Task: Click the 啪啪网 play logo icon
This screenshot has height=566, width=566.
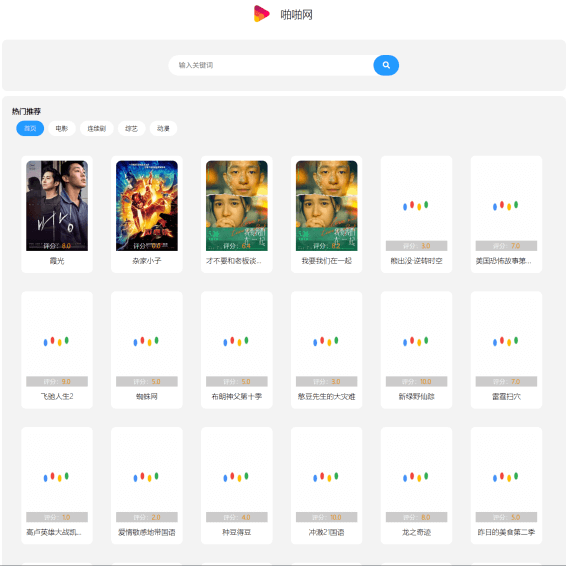Action: tap(262, 14)
